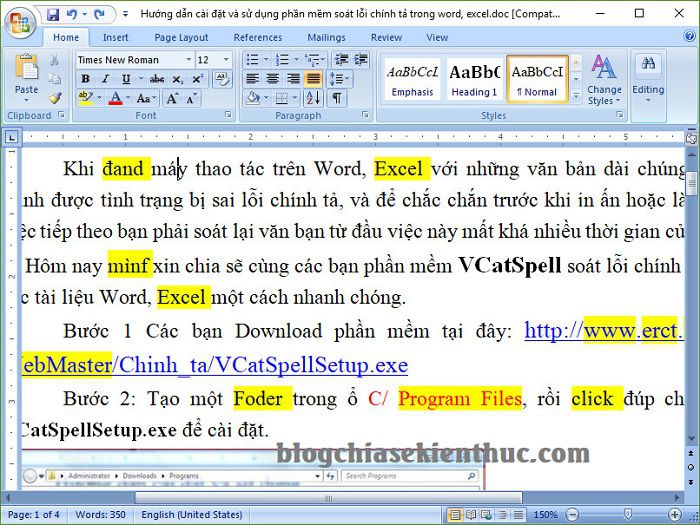The width and height of the screenshot is (700, 525).
Task: Toggle Subscript formatting
Action: tap(177, 79)
